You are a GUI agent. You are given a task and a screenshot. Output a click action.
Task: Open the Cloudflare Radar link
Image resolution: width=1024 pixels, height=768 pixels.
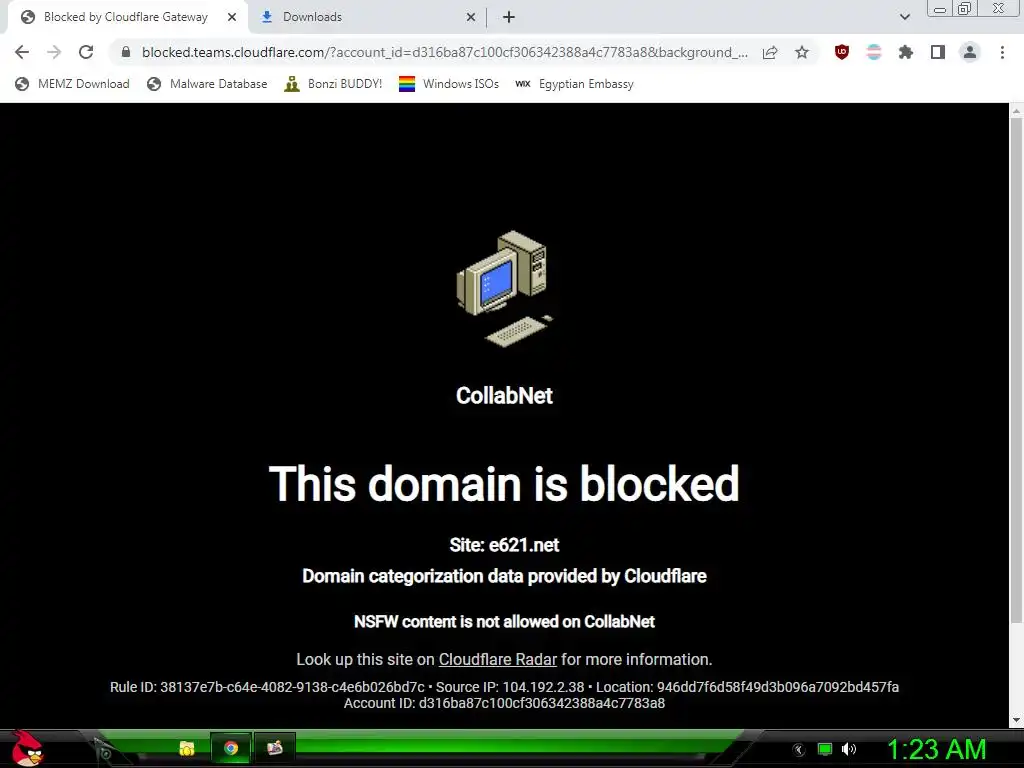(x=498, y=660)
